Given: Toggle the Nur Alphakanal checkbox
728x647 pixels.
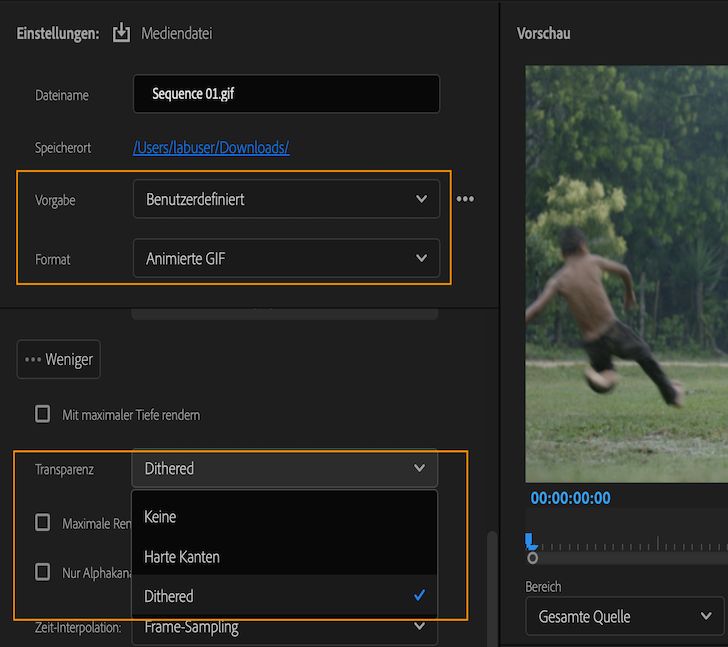Looking at the screenshot, I should click(x=43, y=572).
